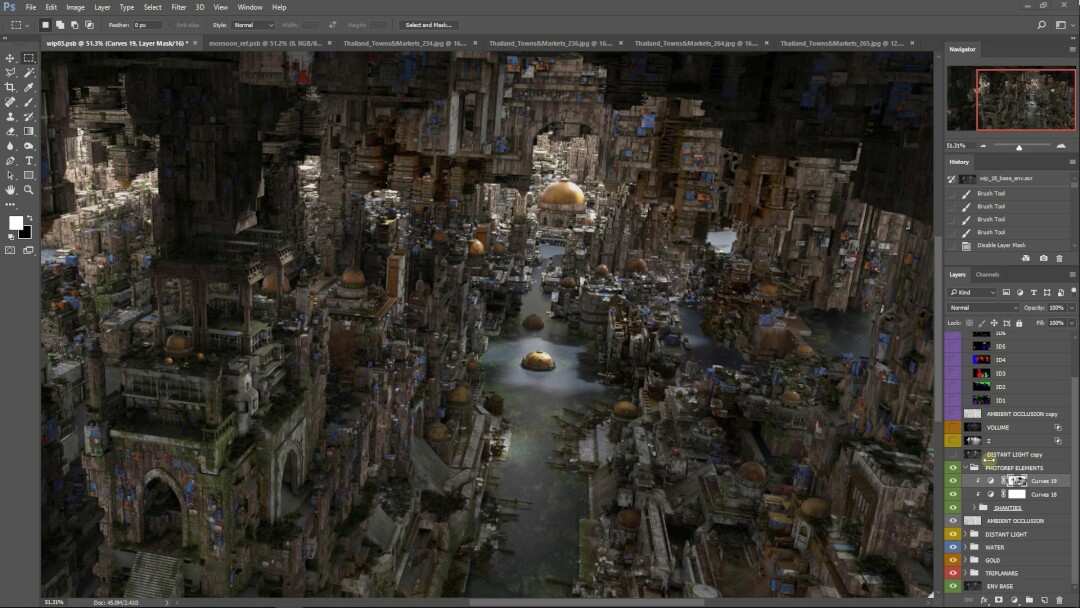This screenshot has height=608, width=1080.
Task: Click the search icon in options bar
Action: (x=1041, y=25)
